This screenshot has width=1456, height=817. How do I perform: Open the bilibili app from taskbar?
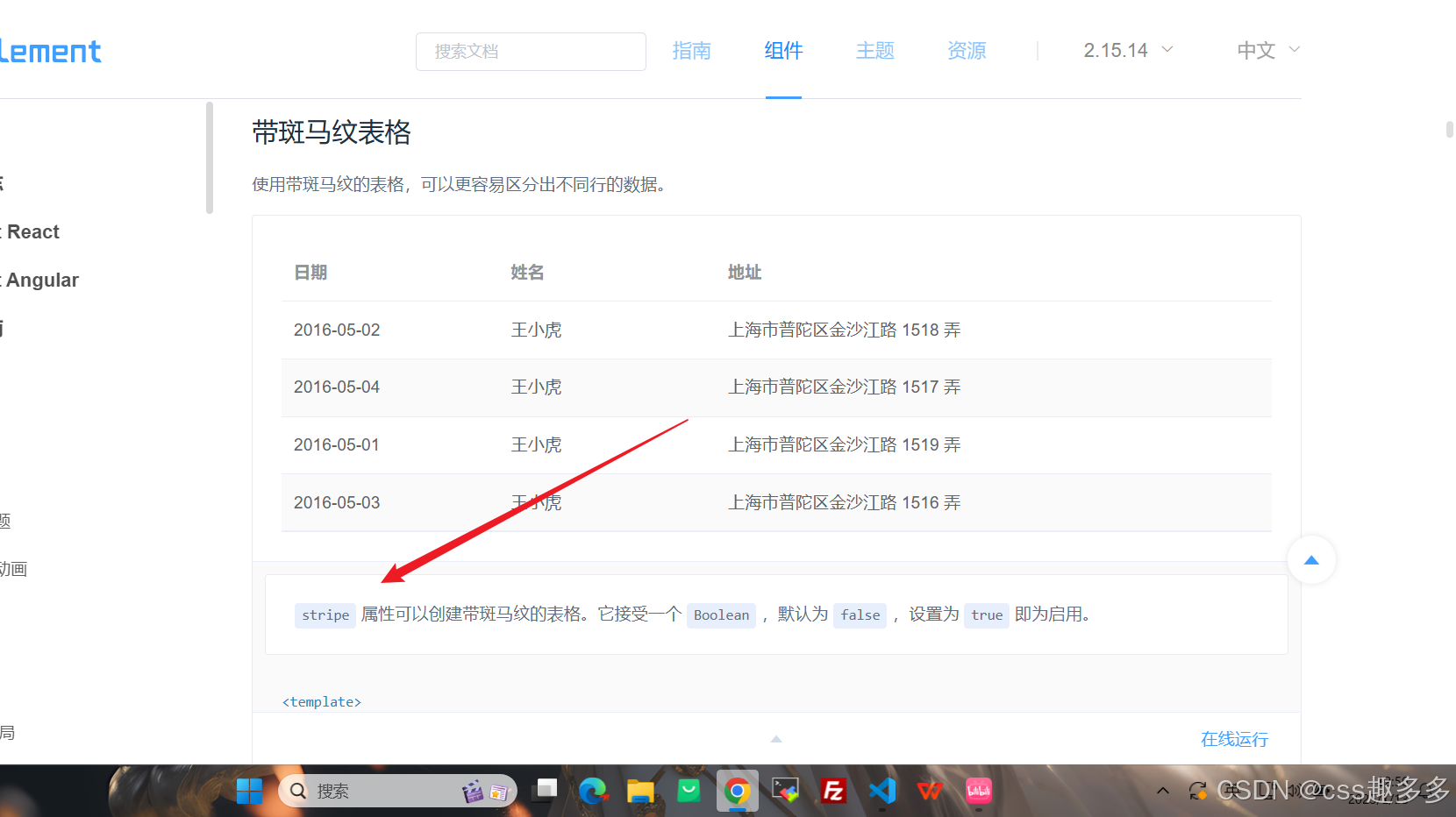pos(979,792)
